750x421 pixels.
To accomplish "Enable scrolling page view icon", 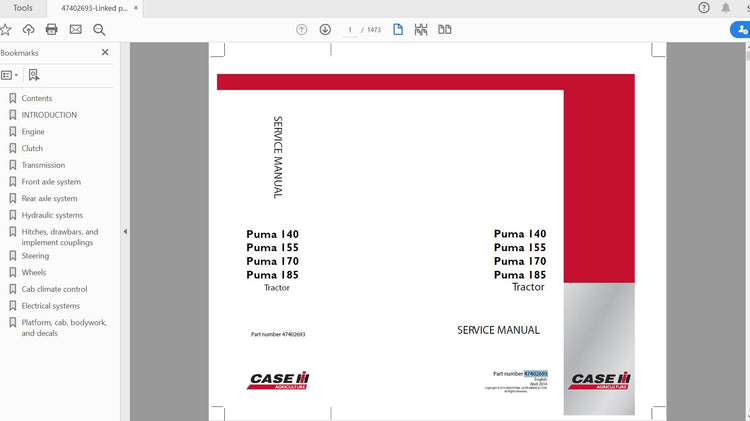I will point(421,30).
